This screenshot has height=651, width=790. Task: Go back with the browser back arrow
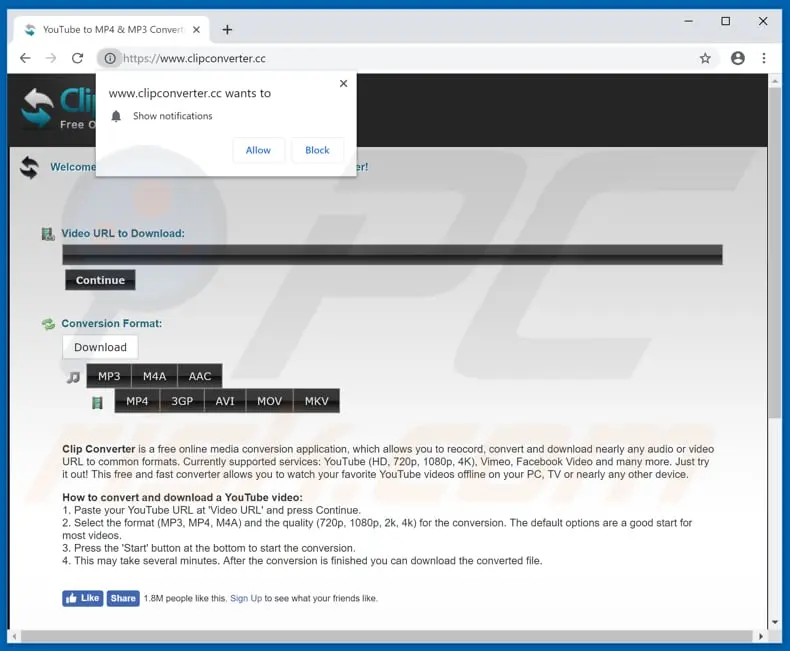[25, 58]
